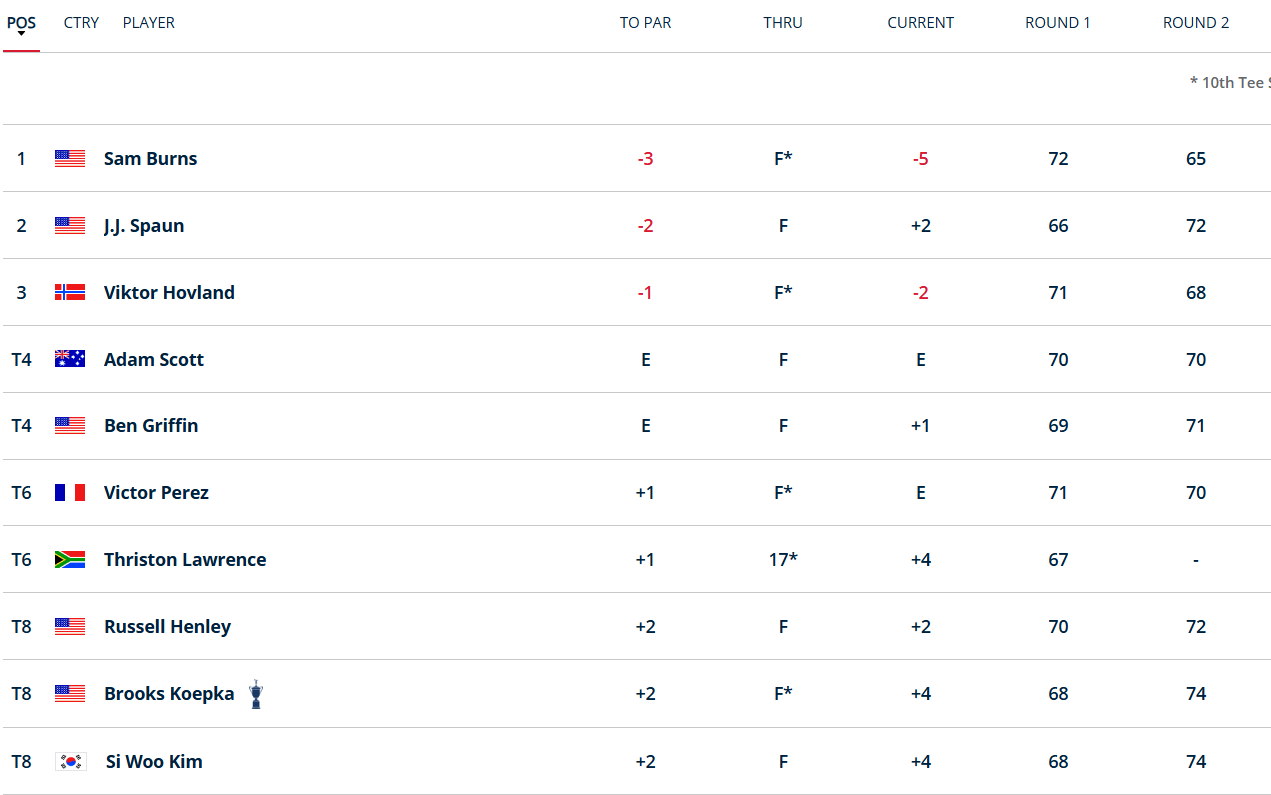This screenshot has width=1271, height=795.
Task: Click the USA flag next to Russell Henley
Action: 69,626
